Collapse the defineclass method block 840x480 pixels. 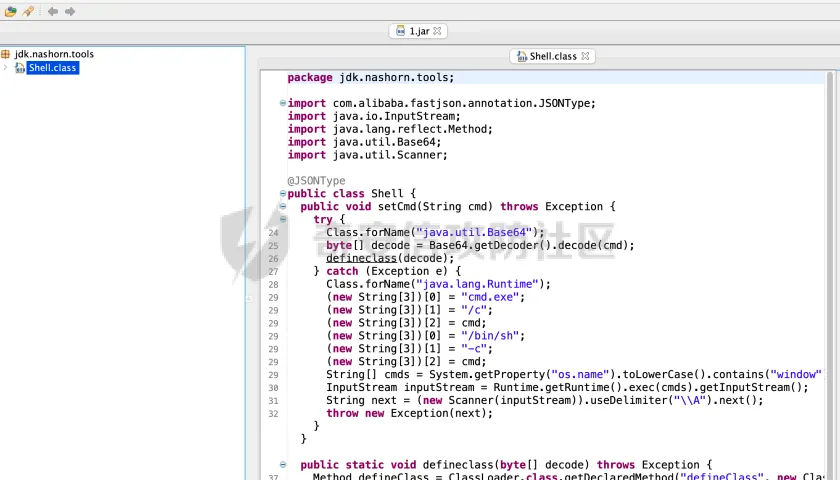[x=282, y=464]
